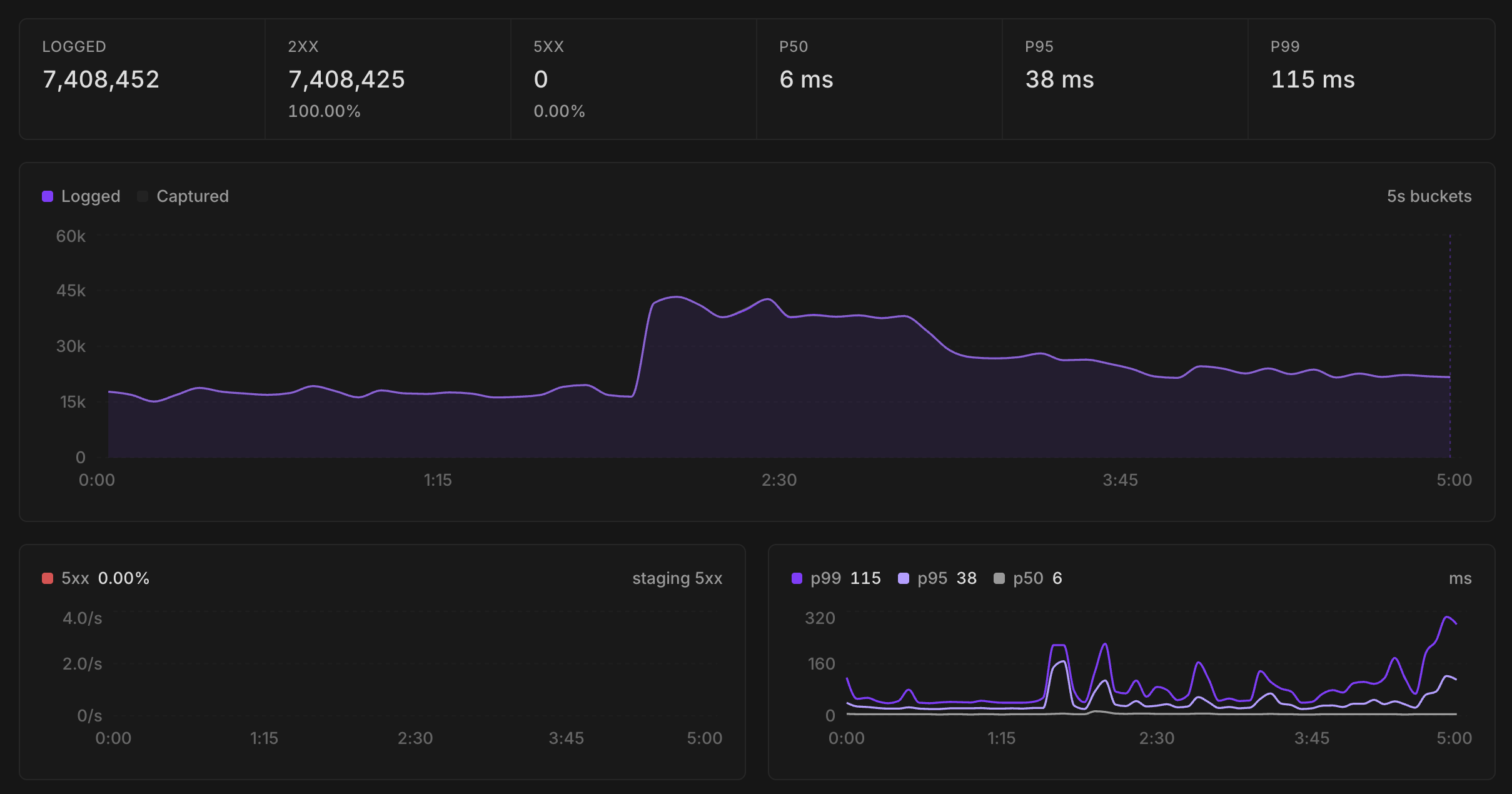This screenshot has height=794, width=1512.
Task: Click the P50 value 6 ms
Action: [806, 79]
